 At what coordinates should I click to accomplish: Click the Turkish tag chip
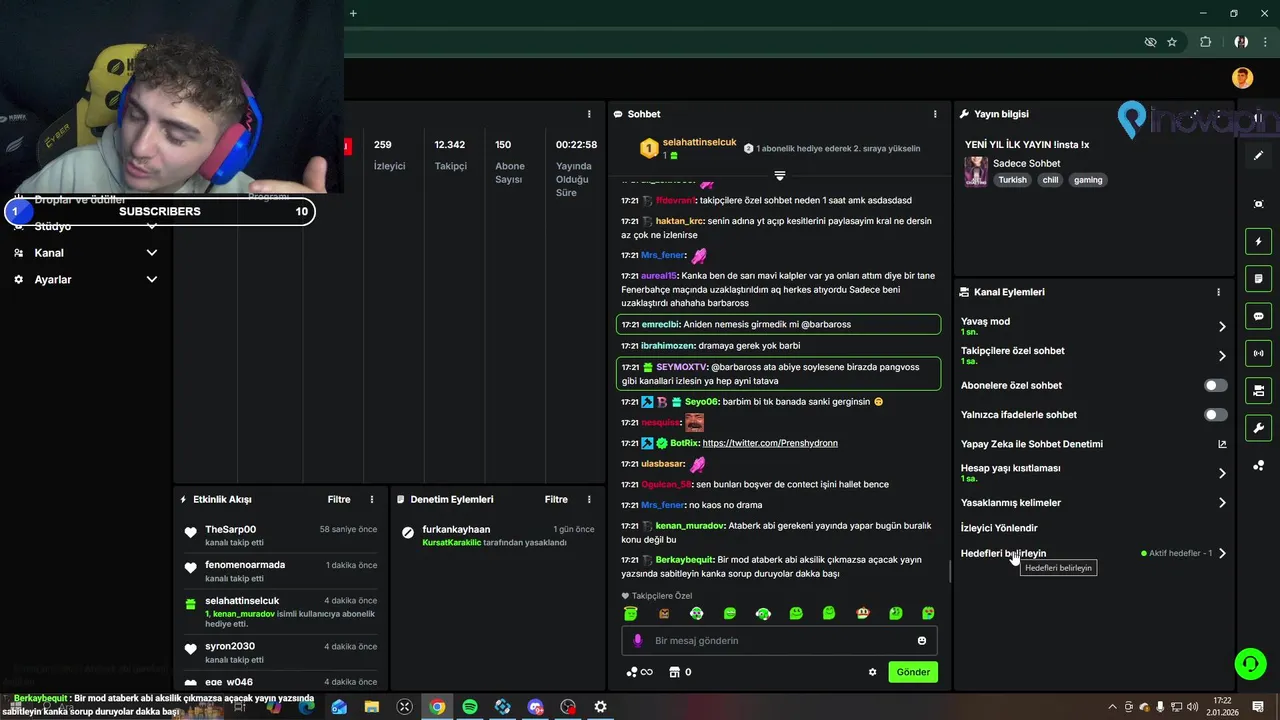[x=1012, y=180]
